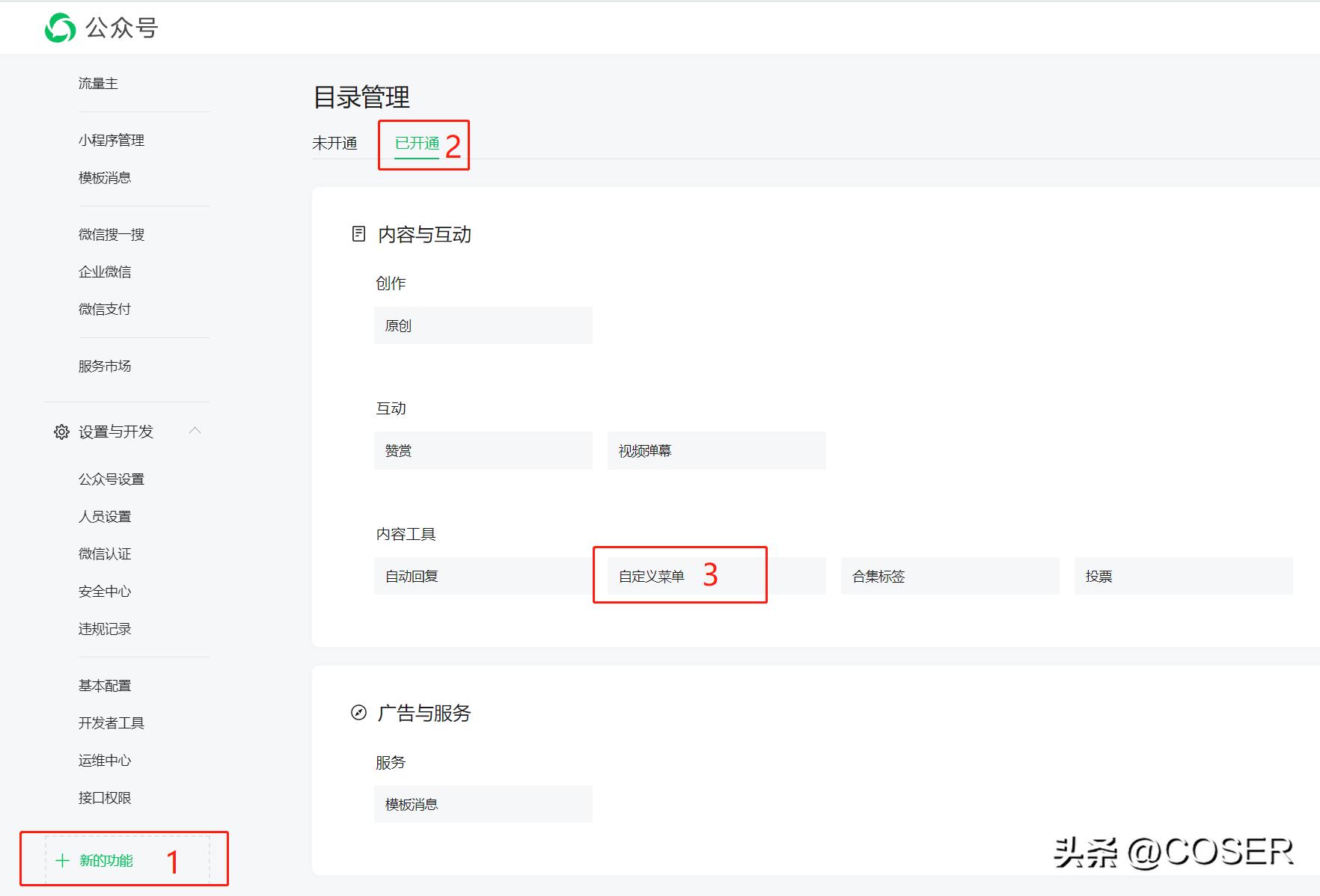Open the 原创 feature card
Viewport: 1320px width, 896px height.
483,325
